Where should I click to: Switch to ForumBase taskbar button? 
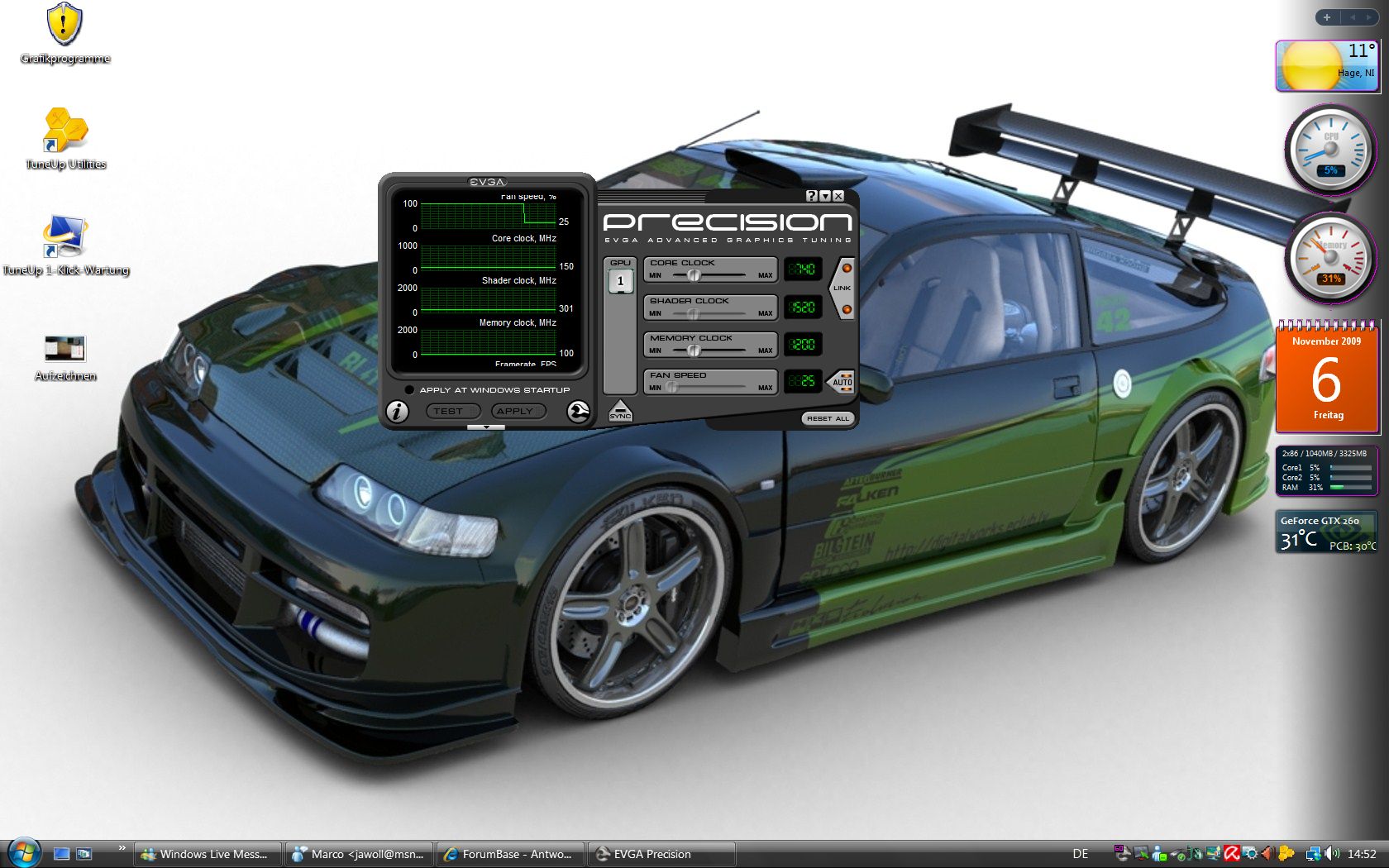pyautogui.click(x=511, y=854)
